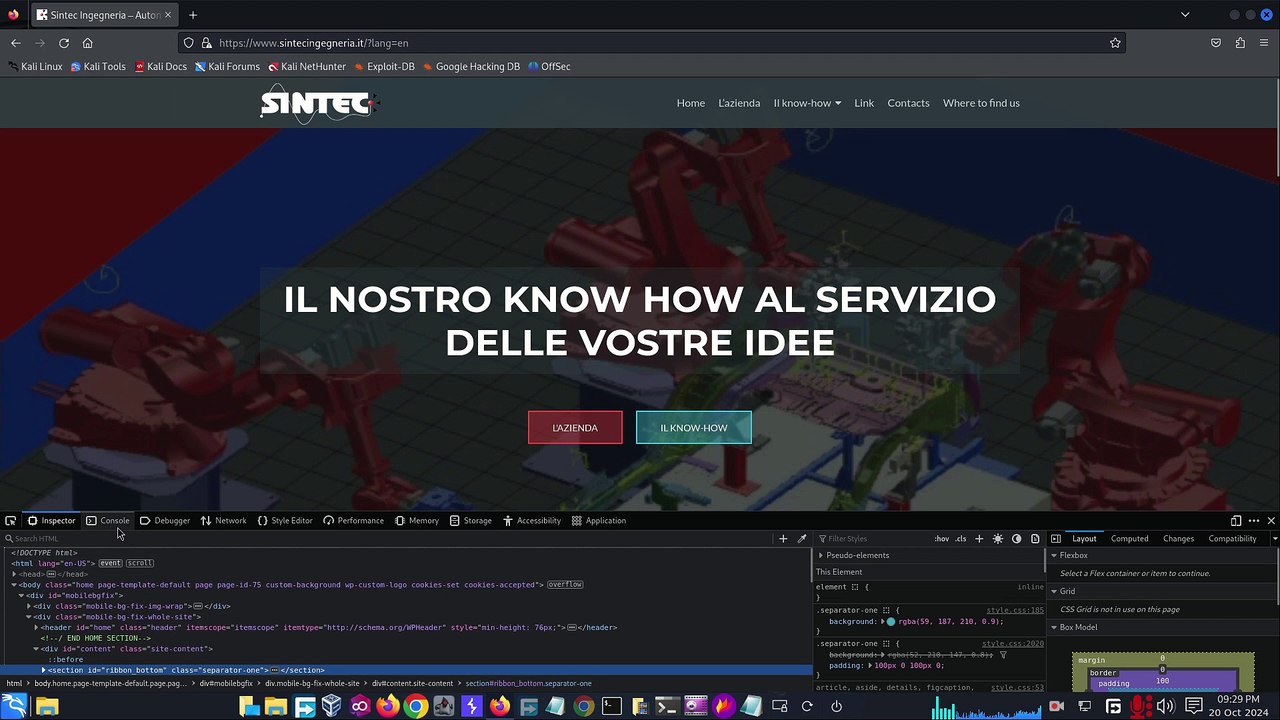Screen dimensions: 1280x720
Task: Toggle print media simulation icon
Action: (1035, 539)
